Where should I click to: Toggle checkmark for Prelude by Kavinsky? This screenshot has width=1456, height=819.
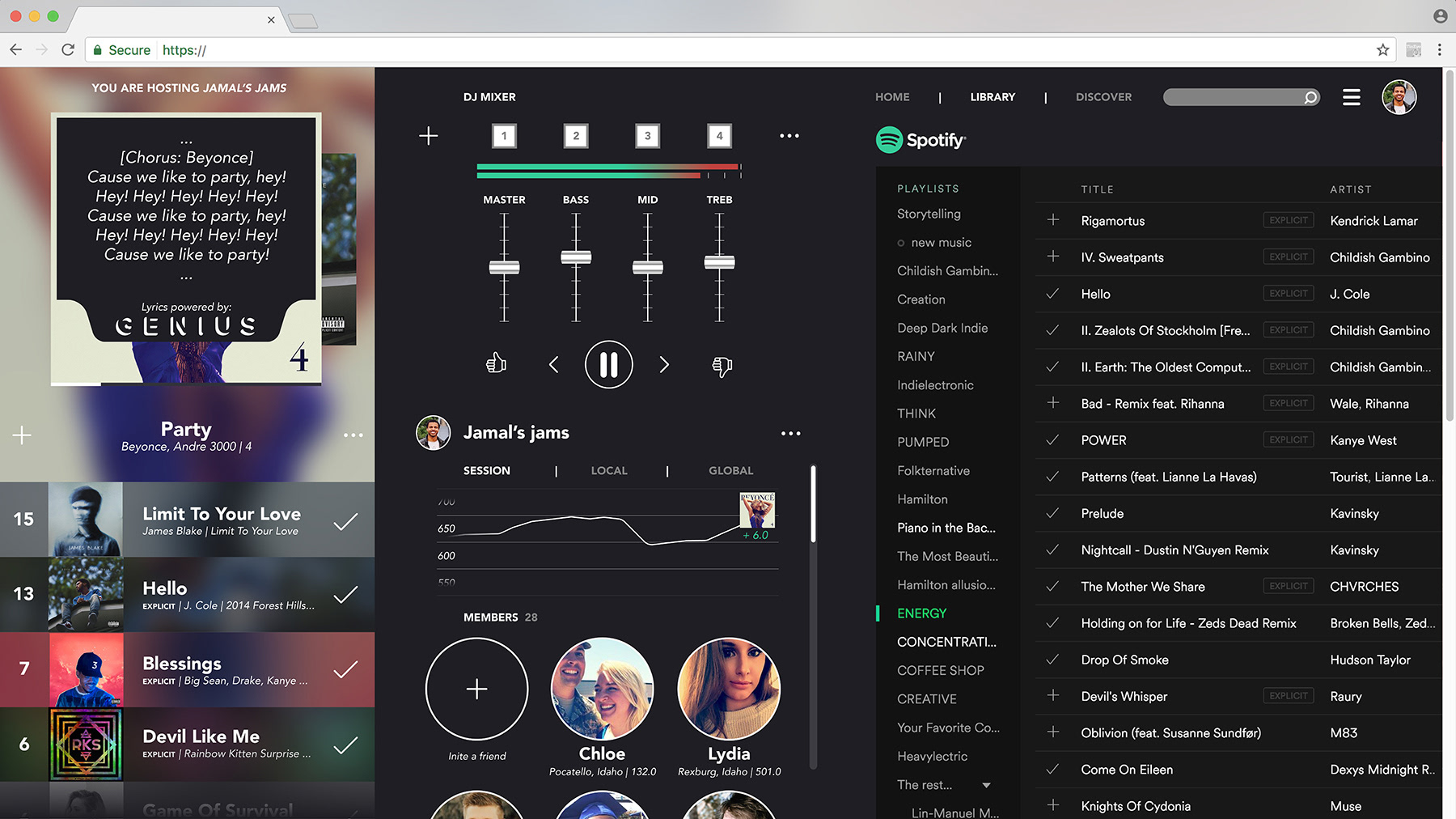click(x=1052, y=513)
